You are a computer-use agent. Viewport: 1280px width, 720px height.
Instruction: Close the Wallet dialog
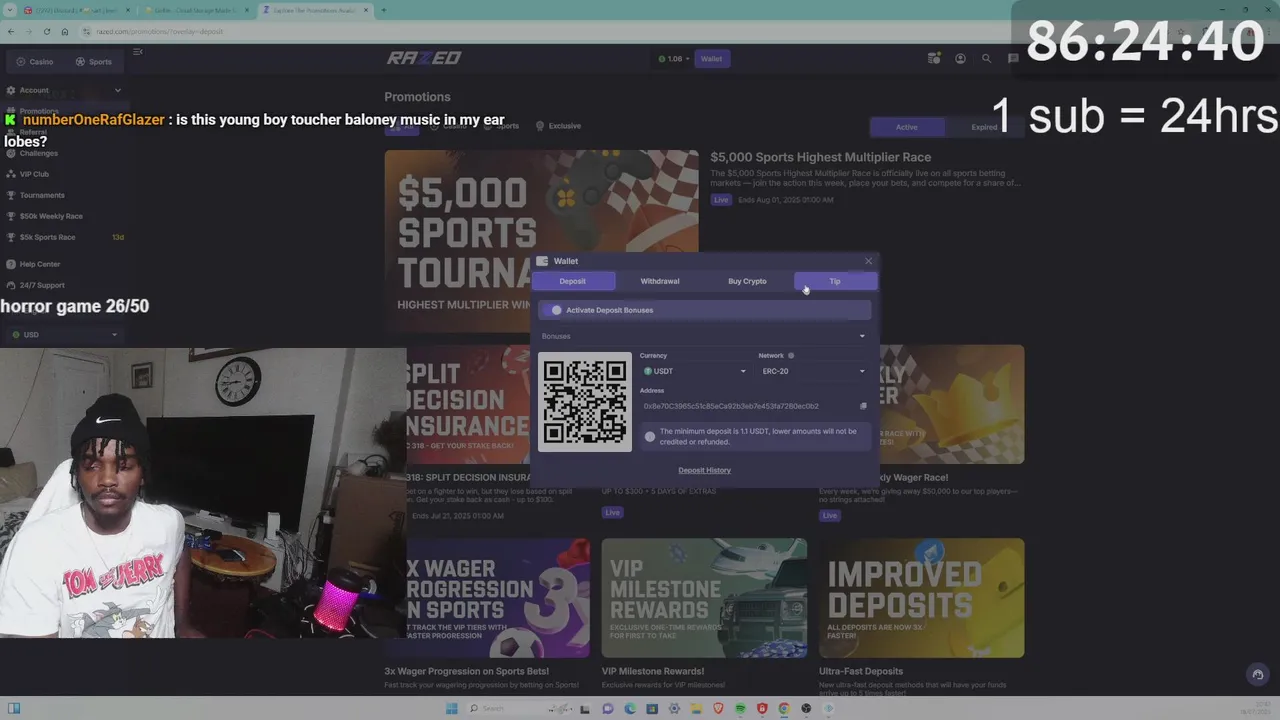pos(868,261)
